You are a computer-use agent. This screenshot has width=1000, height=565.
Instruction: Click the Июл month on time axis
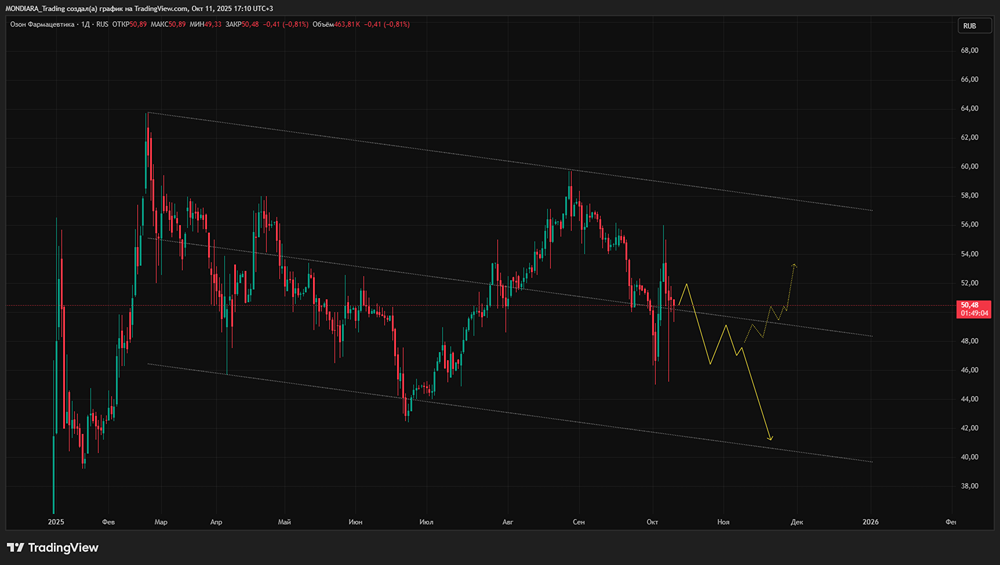tap(427, 522)
